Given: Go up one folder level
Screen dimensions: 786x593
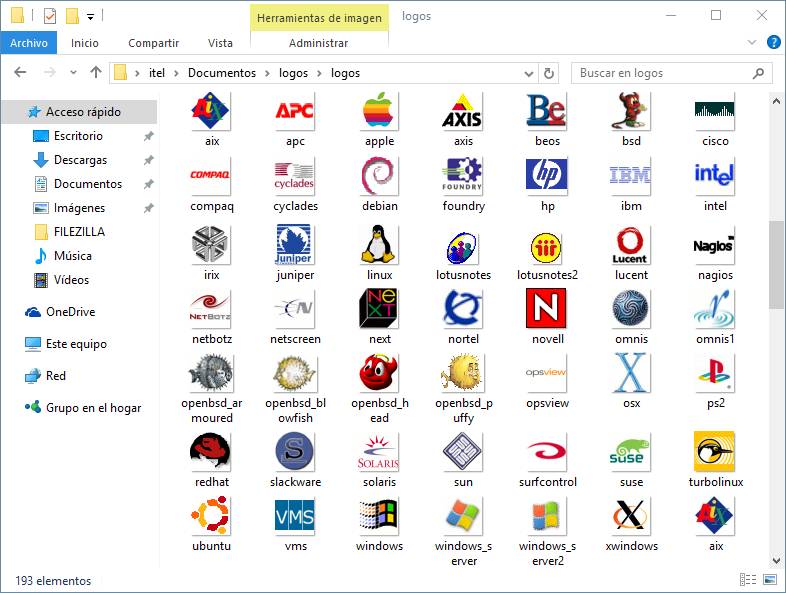Looking at the screenshot, I should point(96,73).
